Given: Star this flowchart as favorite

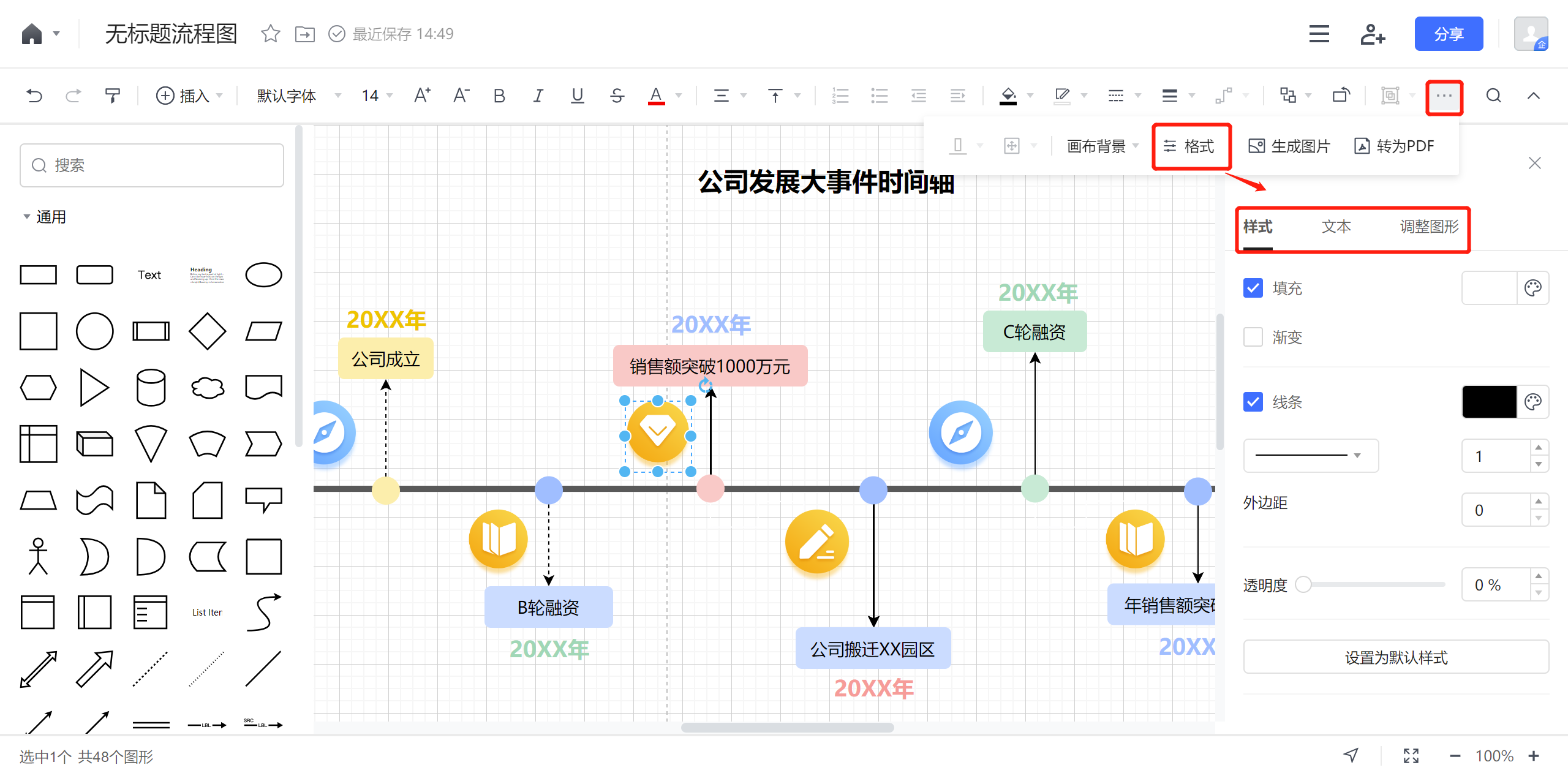Looking at the screenshot, I should [270, 34].
